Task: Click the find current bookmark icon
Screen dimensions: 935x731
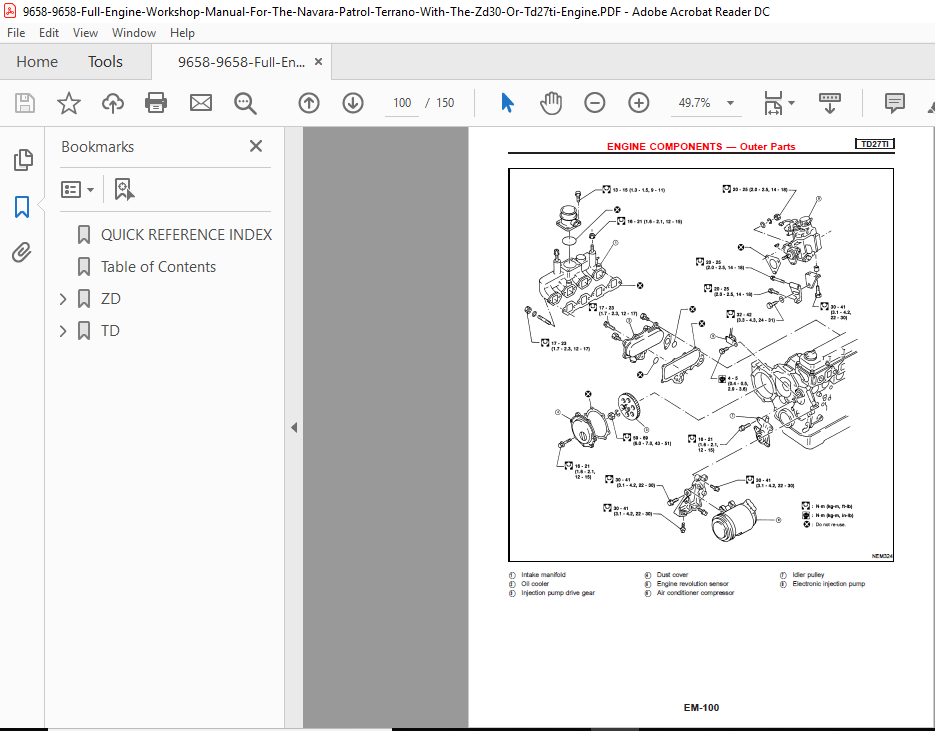Action: click(x=124, y=190)
